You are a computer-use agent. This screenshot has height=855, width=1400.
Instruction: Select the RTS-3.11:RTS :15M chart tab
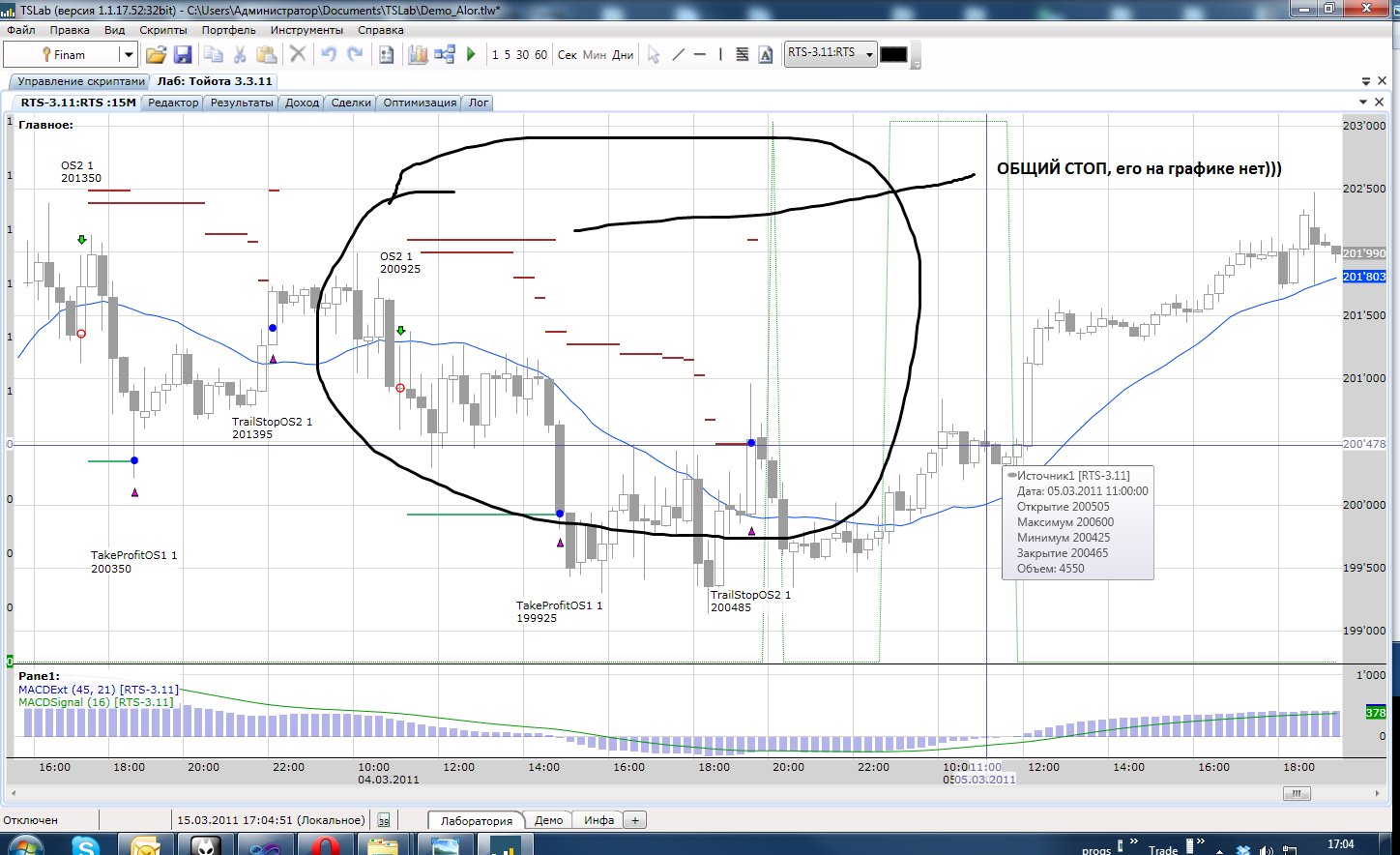pos(78,103)
